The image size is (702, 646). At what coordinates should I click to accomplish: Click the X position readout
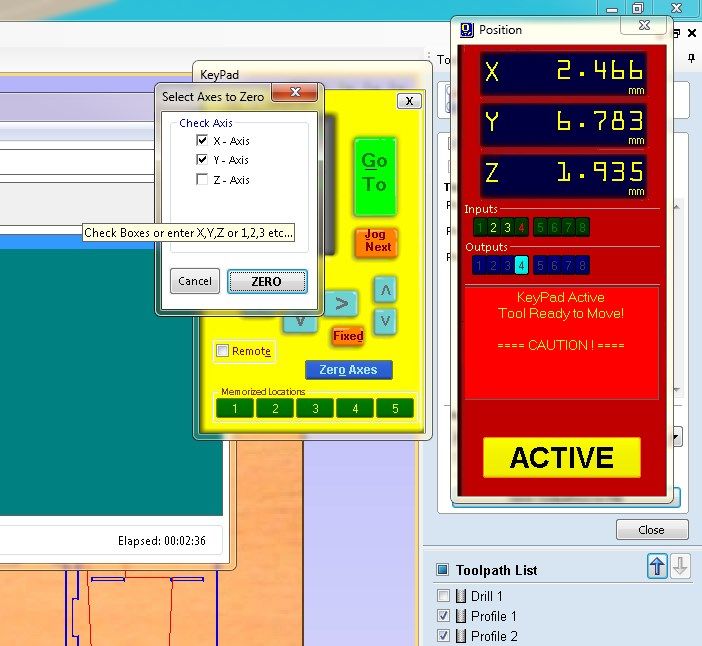point(564,74)
